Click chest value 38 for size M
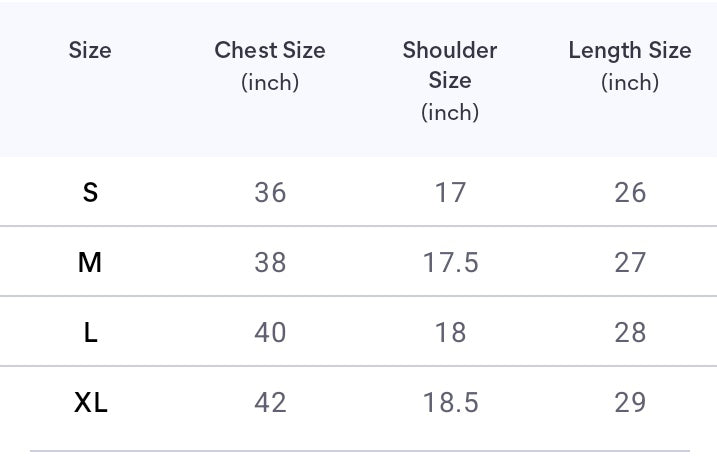Image resolution: width=717 pixels, height=462 pixels. click(270, 262)
